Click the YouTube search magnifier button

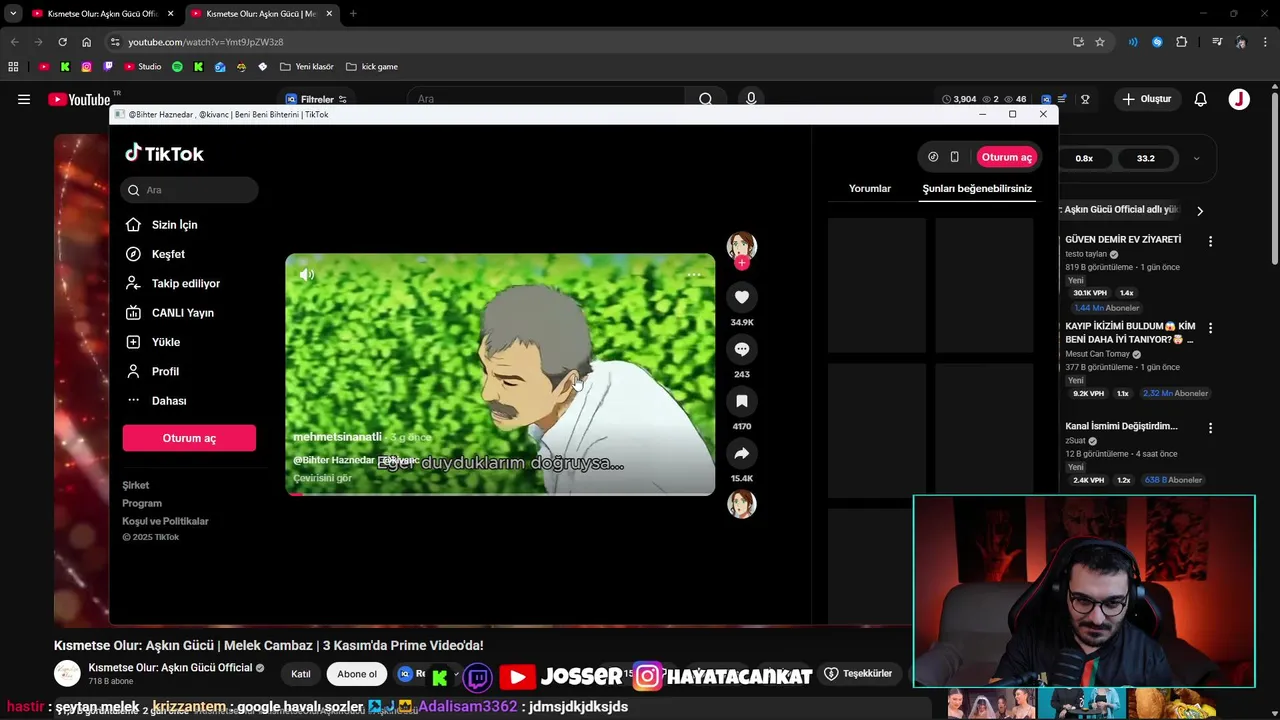click(x=705, y=99)
